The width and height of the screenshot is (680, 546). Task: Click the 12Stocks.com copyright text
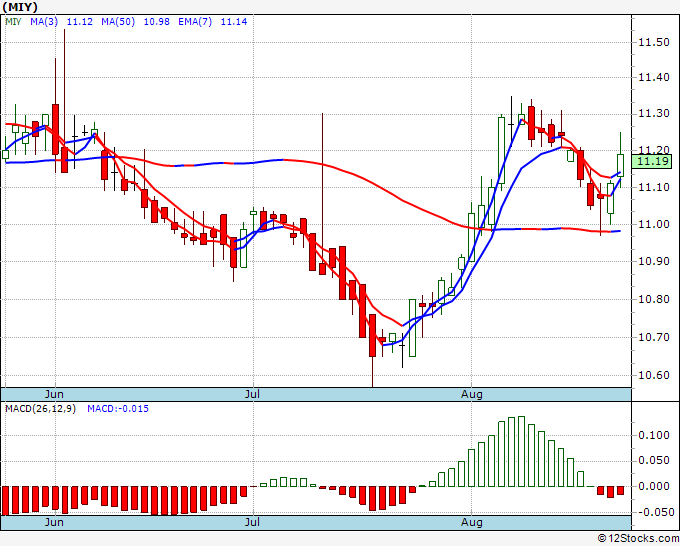[x=638, y=539]
